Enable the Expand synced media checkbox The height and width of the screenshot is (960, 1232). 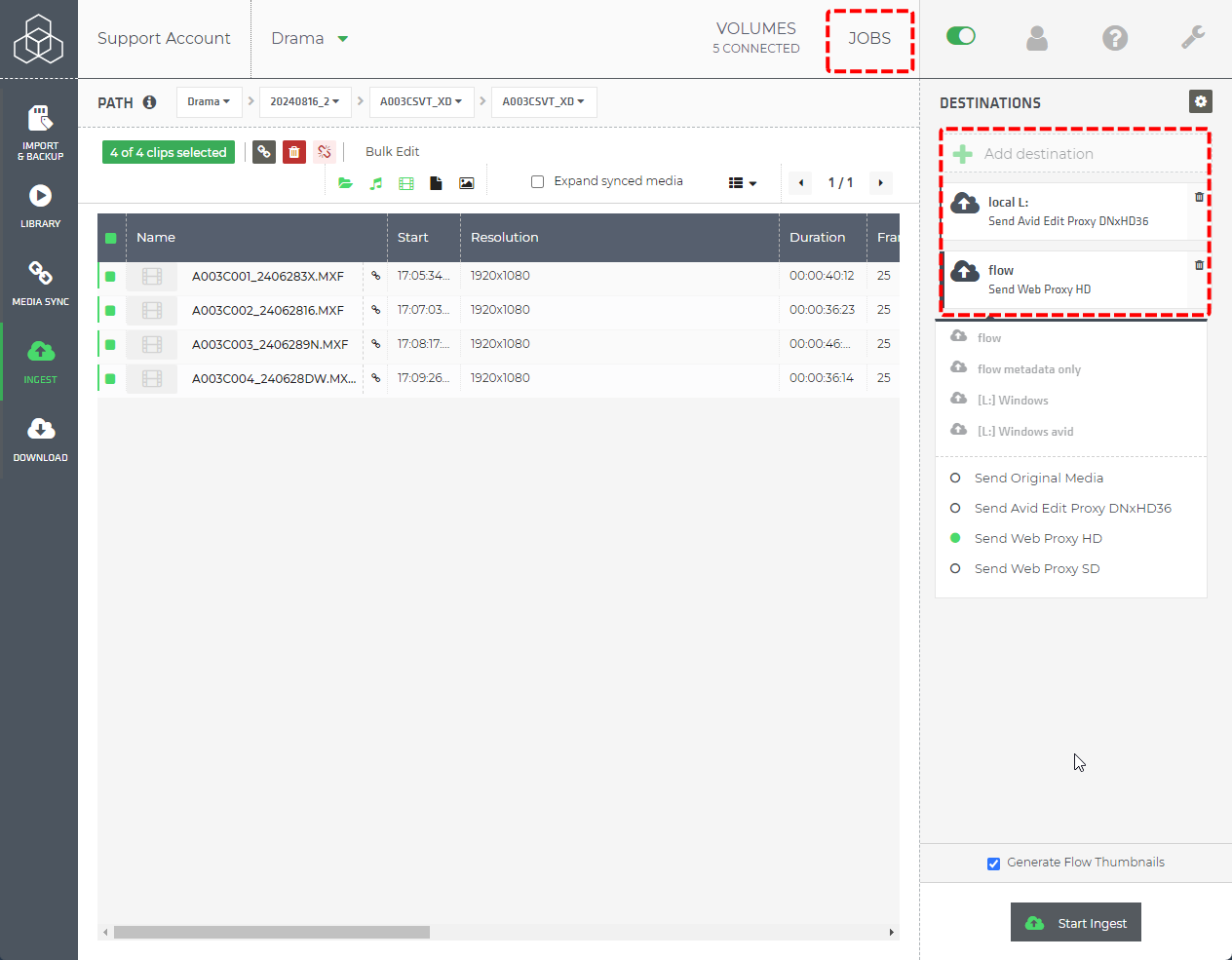point(537,180)
